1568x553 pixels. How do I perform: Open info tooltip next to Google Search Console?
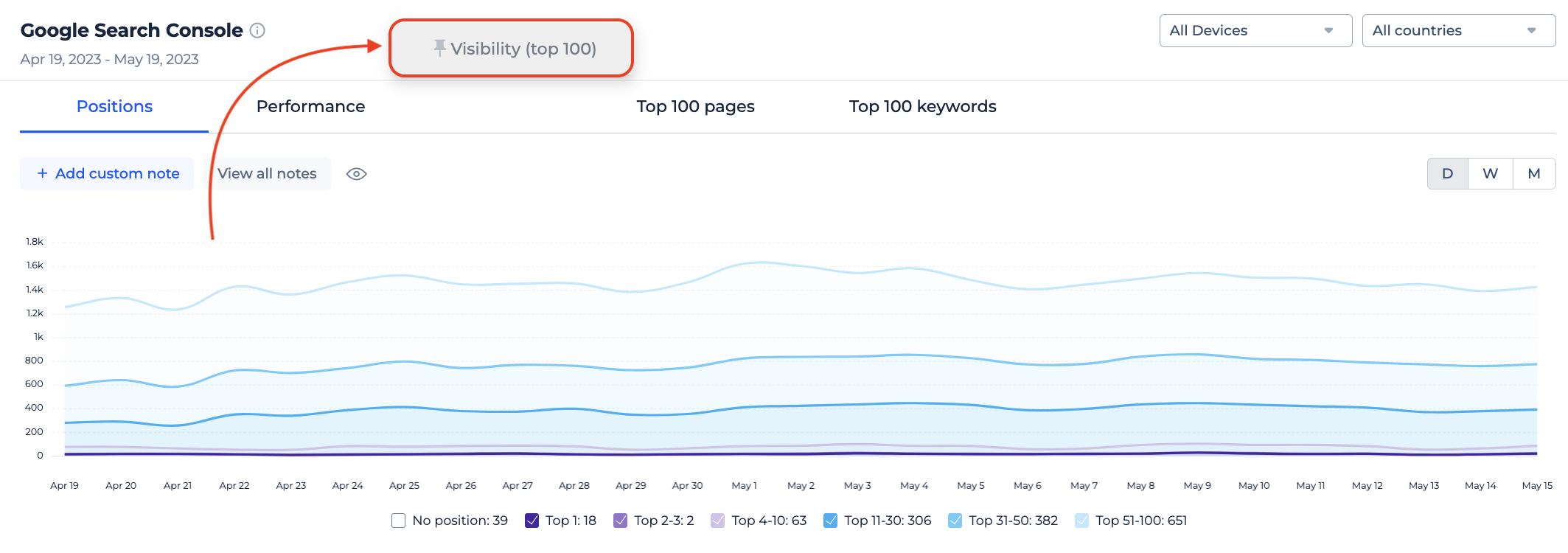(257, 30)
